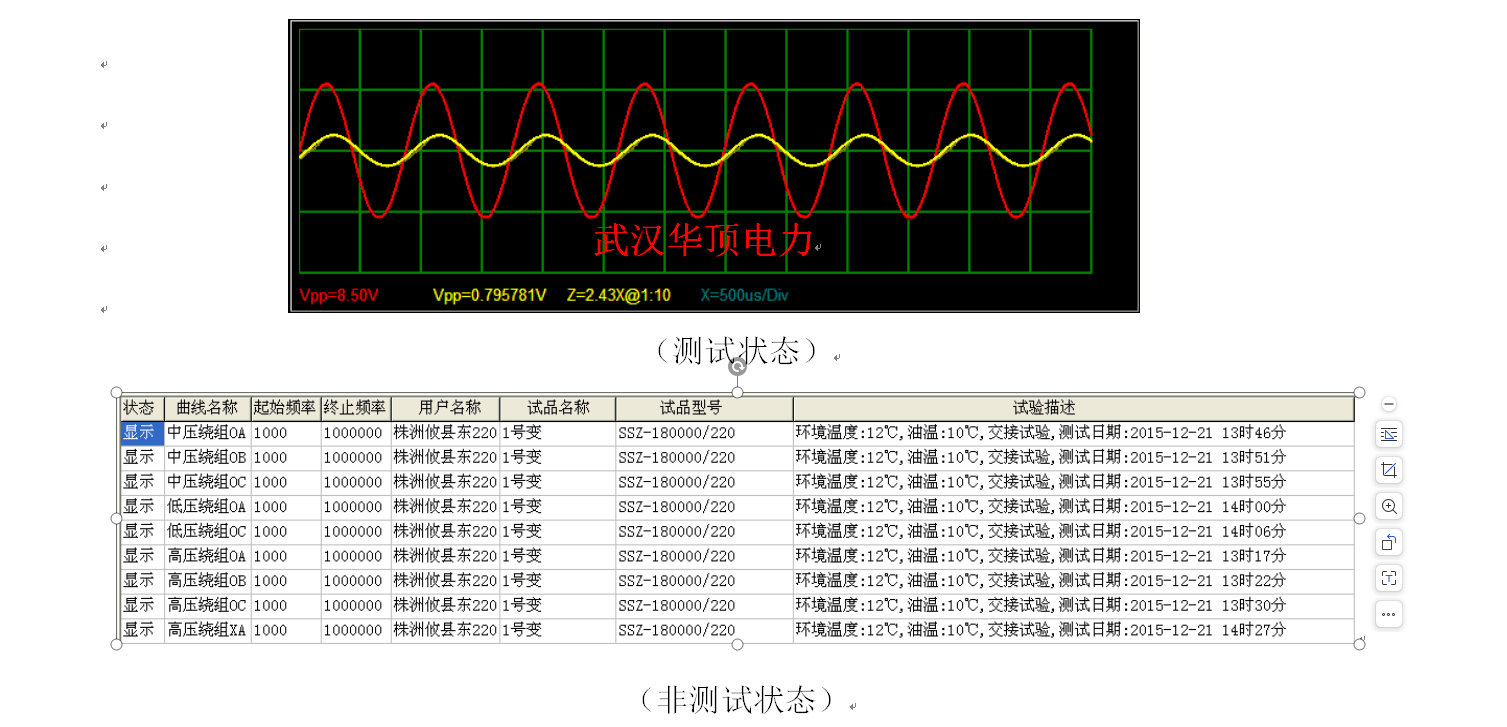Click the （非测试状态） caption text
This screenshot has height=727, width=1507.
[x=738, y=698]
